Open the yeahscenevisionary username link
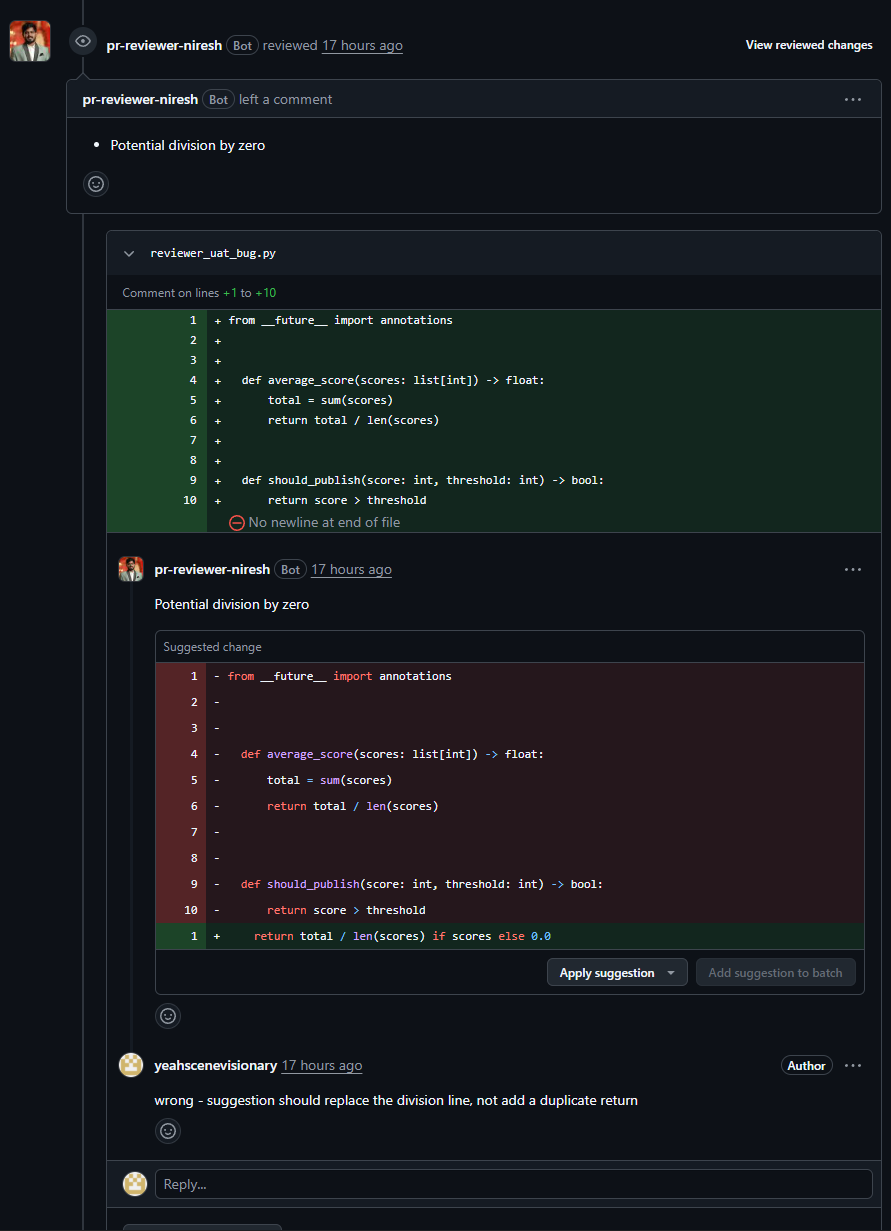The height and width of the screenshot is (1231, 891). click(x=216, y=1065)
